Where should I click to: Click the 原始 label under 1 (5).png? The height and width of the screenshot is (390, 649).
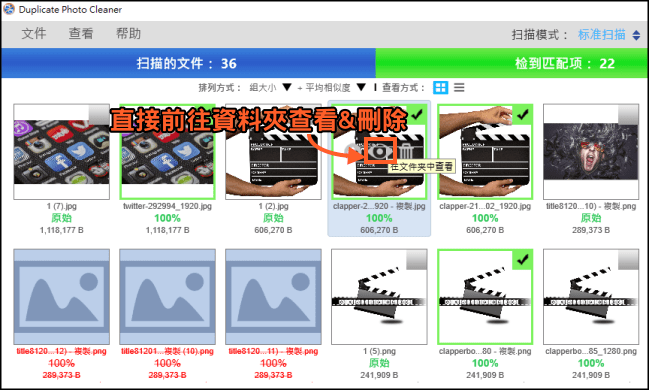(379, 363)
